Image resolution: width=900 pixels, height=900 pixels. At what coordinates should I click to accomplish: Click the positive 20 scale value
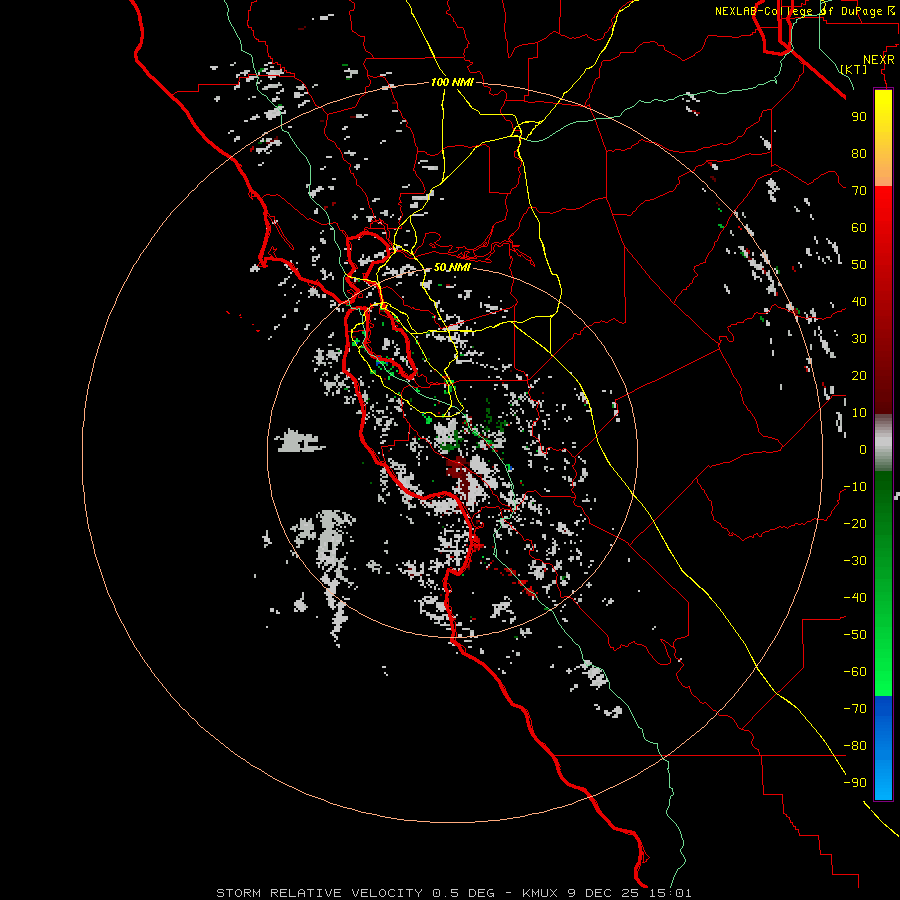pos(859,375)
